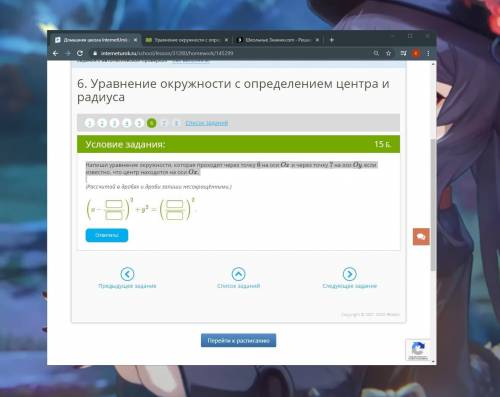Image resolution: width=500 pixels, height=397 pixels.
Task: Open the Следующее задание link
Action: click(x=349, y=286)
